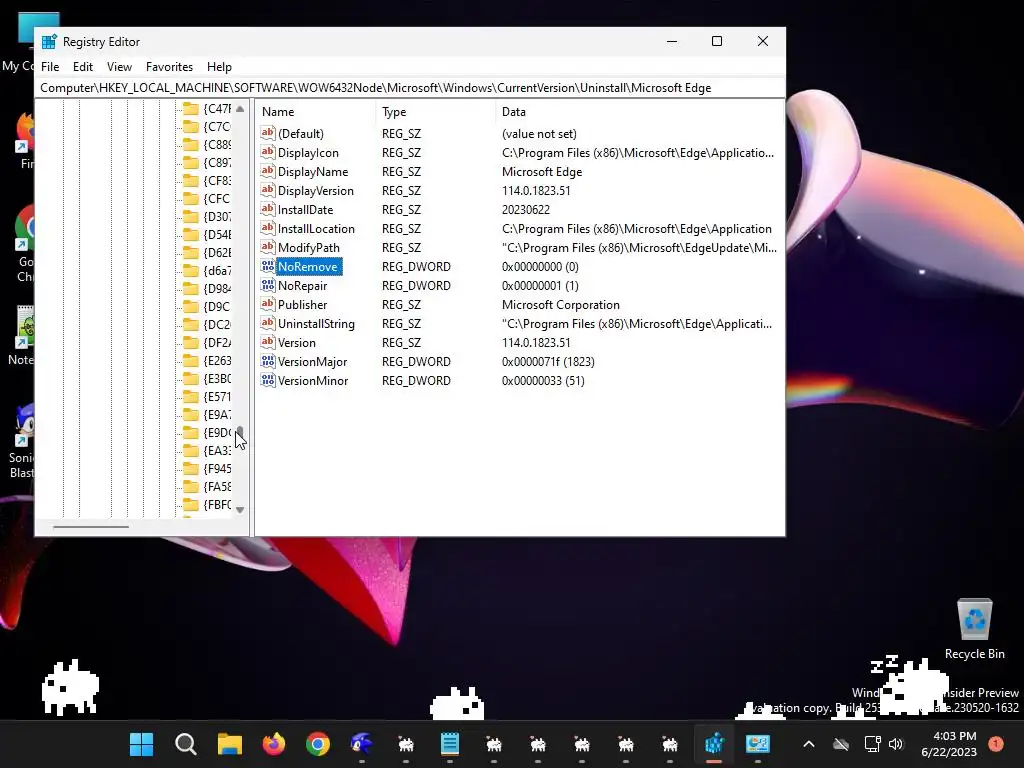Screen dimensions: 1024x768
Task: Click the DWORD icon next to VersionMajor
Action: (x=268, y=361)
